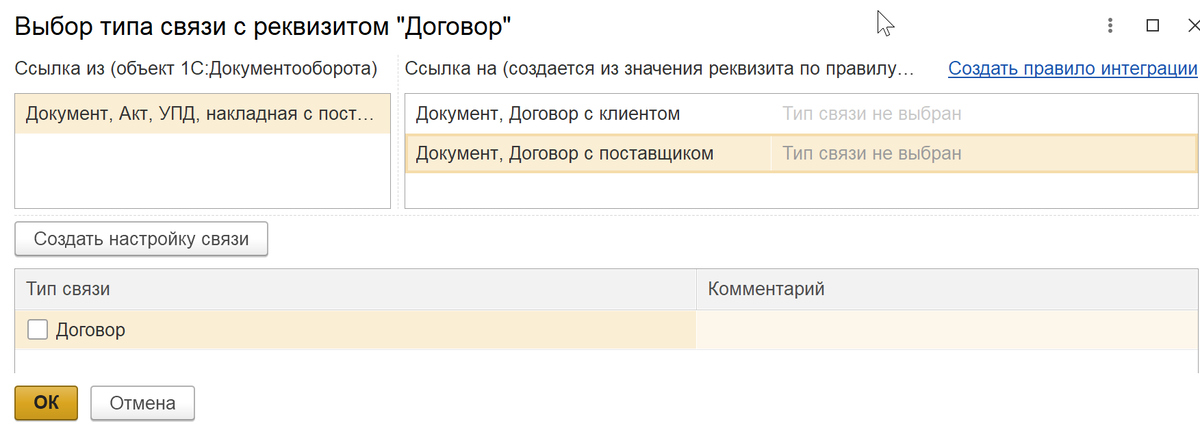1200x428 pixels.
Task: Select the "Договор" row label in the table
Action: 91,329
